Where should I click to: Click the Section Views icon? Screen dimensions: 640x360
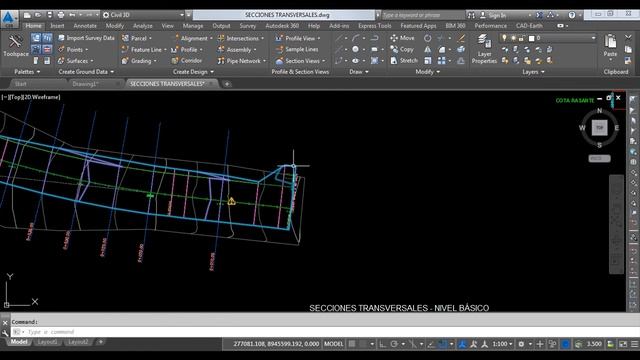coord(279,61)
